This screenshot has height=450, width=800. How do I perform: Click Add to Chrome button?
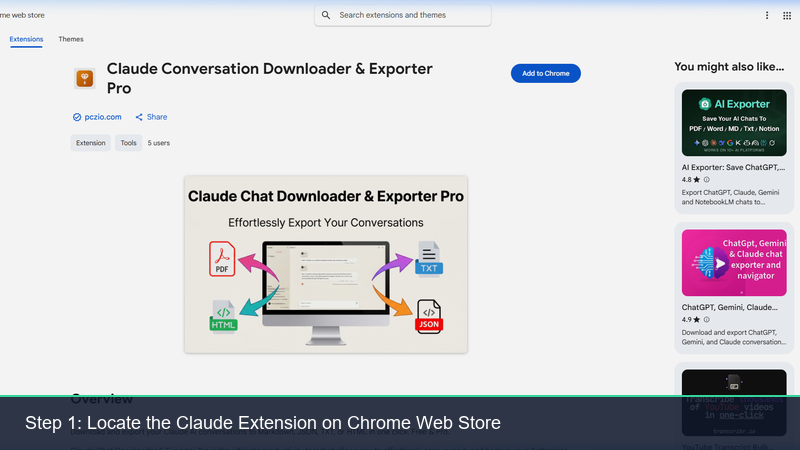coord(545,73)
